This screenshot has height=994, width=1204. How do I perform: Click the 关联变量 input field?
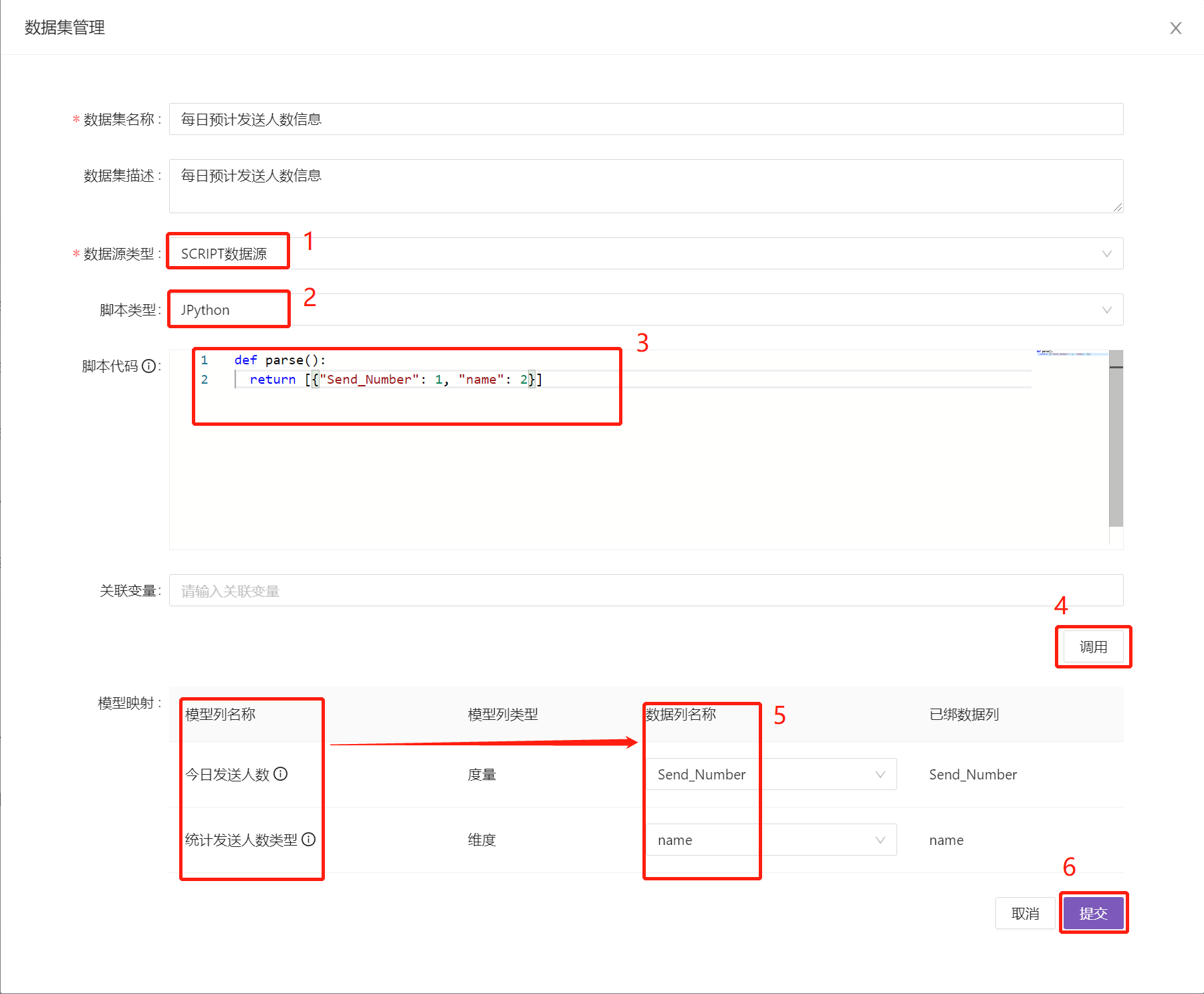point(646,591)
